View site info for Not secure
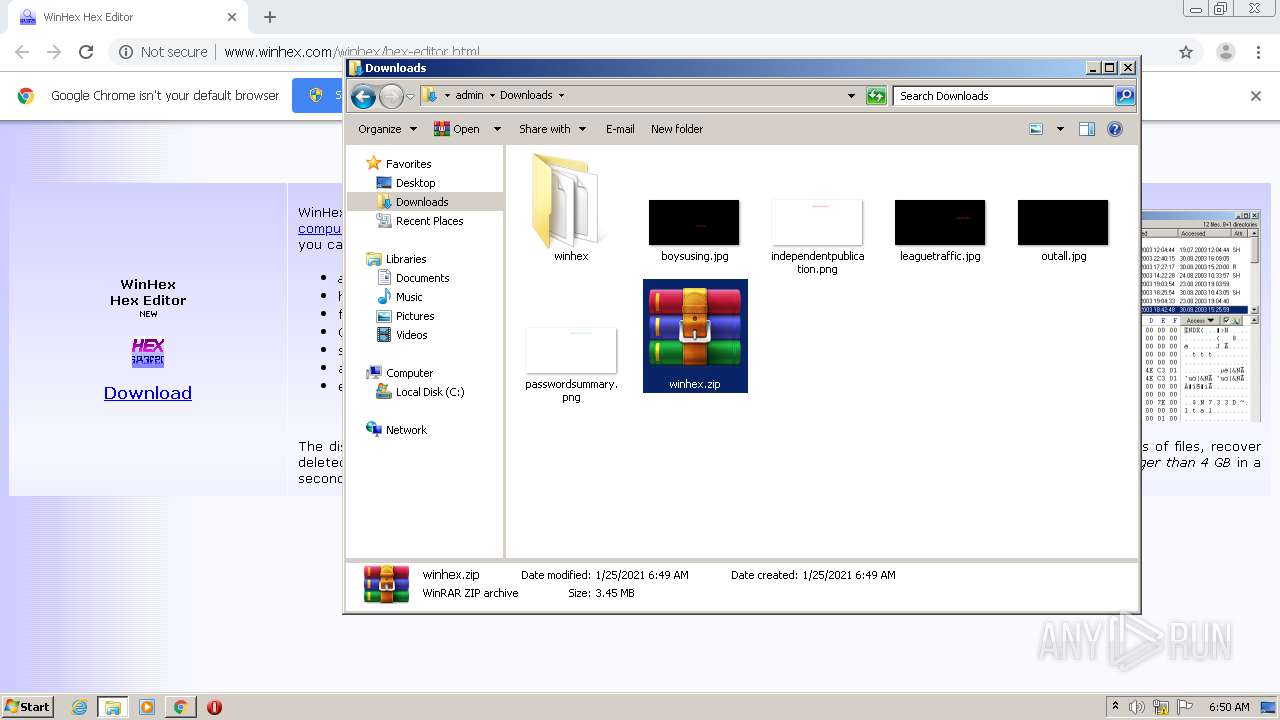Viewport: 1280px width, 720px height. (x=163, y=52)
